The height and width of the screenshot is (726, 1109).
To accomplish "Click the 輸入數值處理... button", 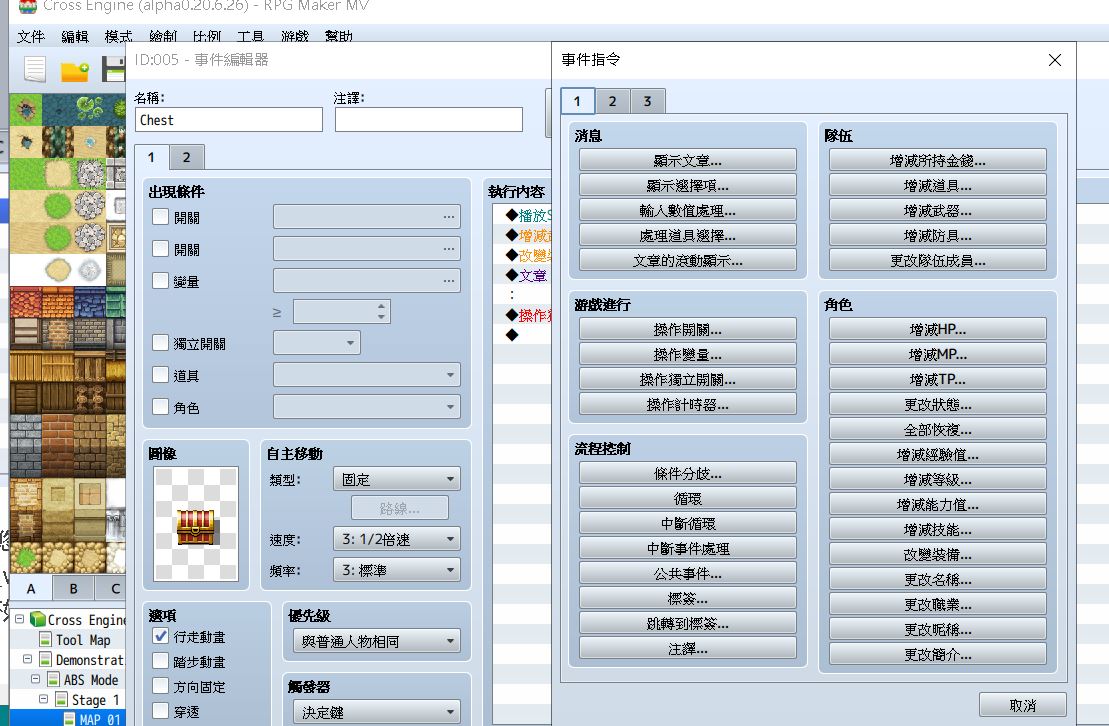I will click(687, 210).
